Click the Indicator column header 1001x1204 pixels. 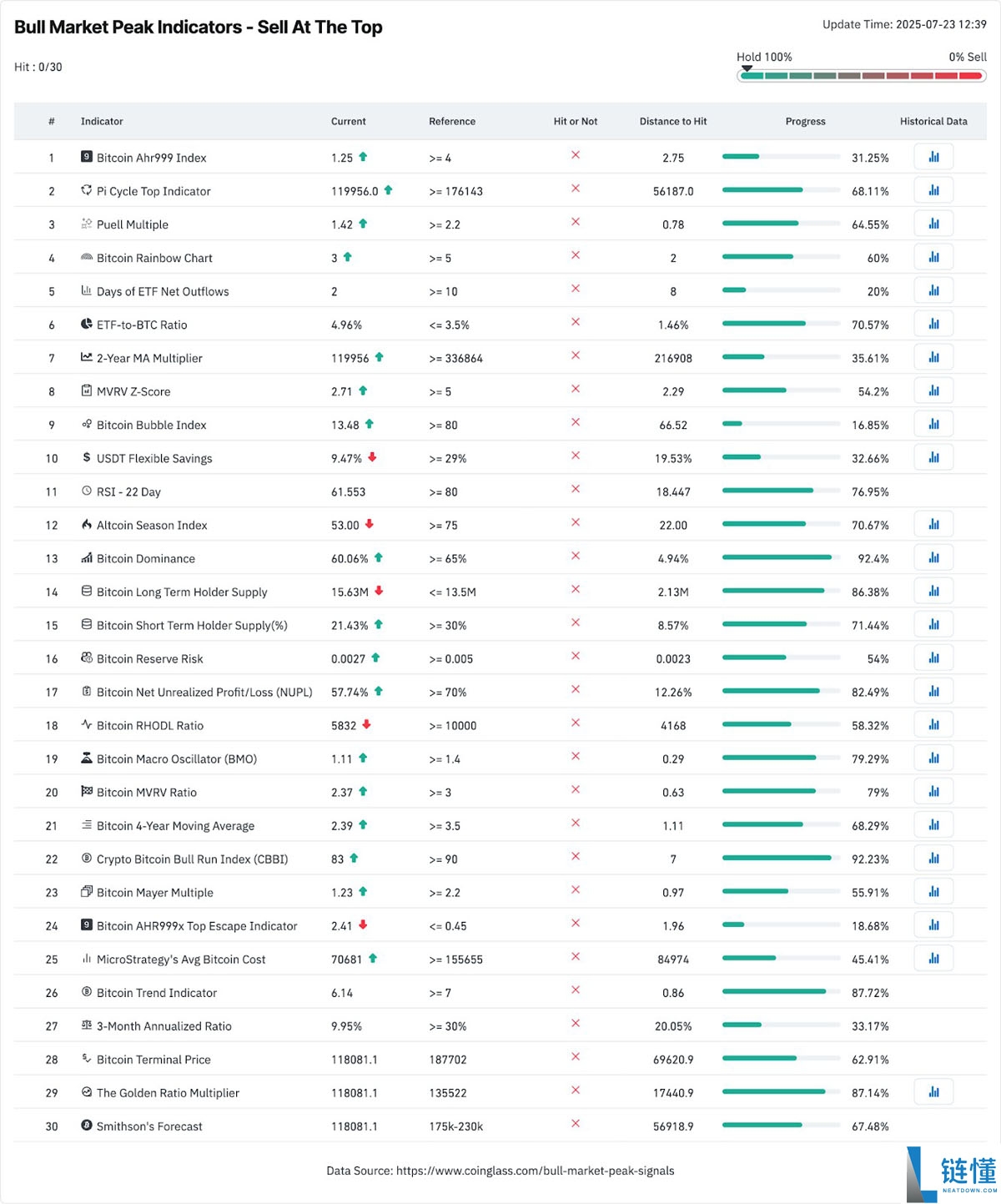(x=102, y=121)
